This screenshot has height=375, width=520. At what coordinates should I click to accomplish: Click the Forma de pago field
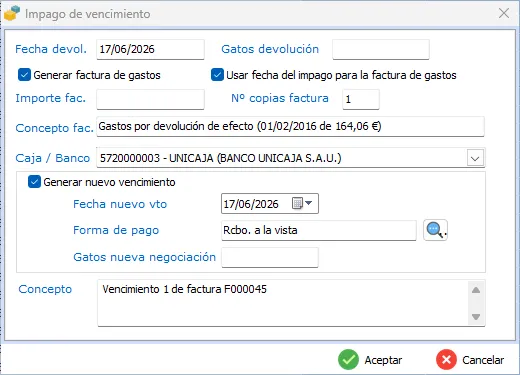[x=319, y=230]
